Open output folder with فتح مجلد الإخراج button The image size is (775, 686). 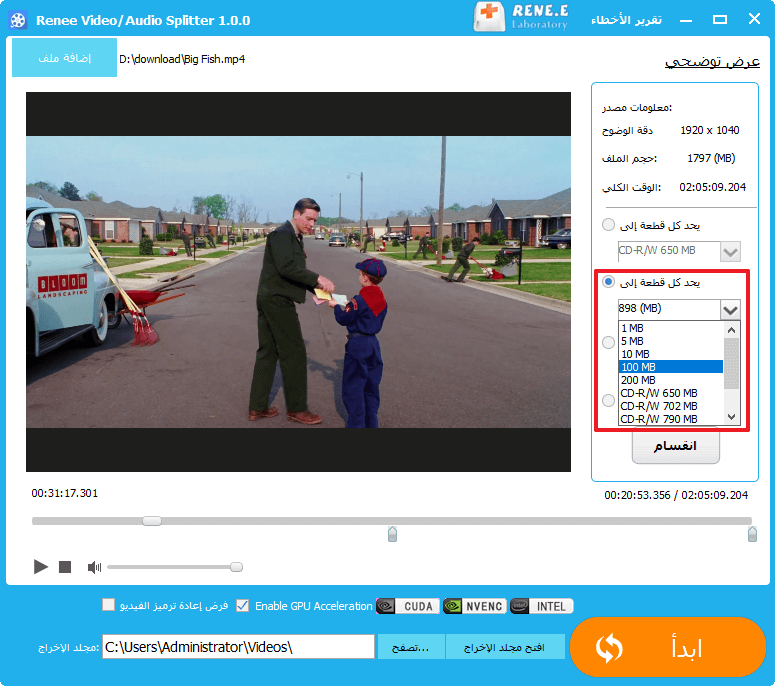tap(505, 647)
